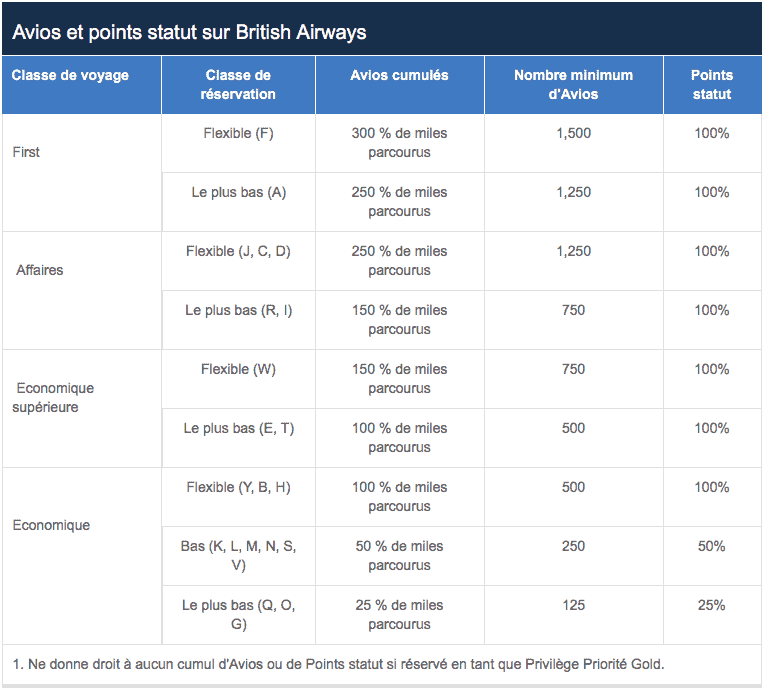Image resolution: width=762 pixels, height=688 pixels.
Task: Select the 'Classe de voyage' column header
Action: 70,76
